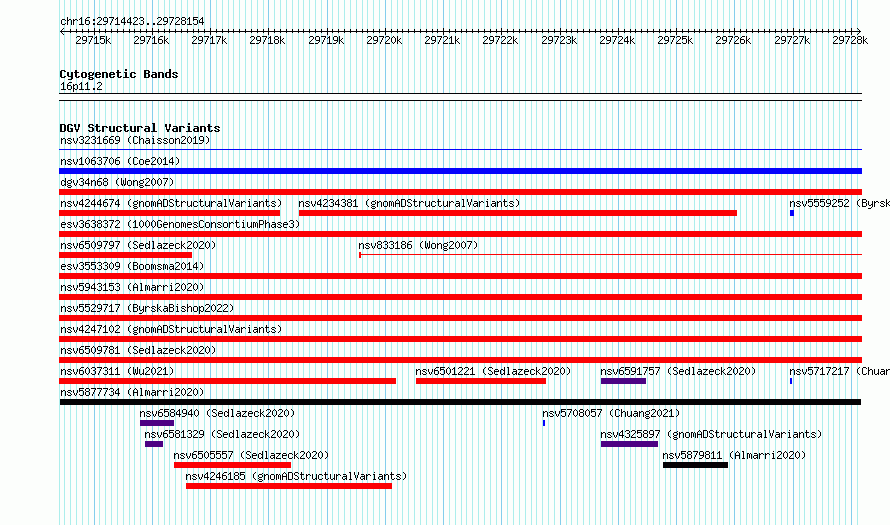Click nsv4246185 gnomAD variant label
The height and width of the screenshot is (525, 890).
coord(296,476)
